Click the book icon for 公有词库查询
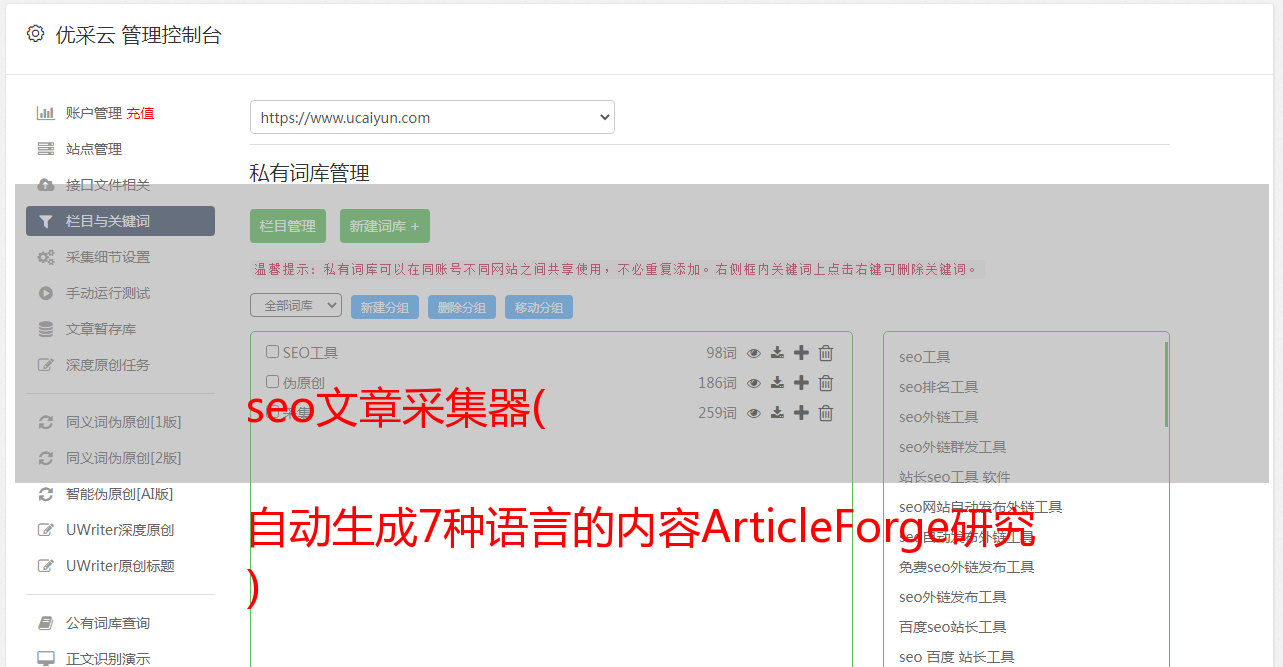 [45, 623]
